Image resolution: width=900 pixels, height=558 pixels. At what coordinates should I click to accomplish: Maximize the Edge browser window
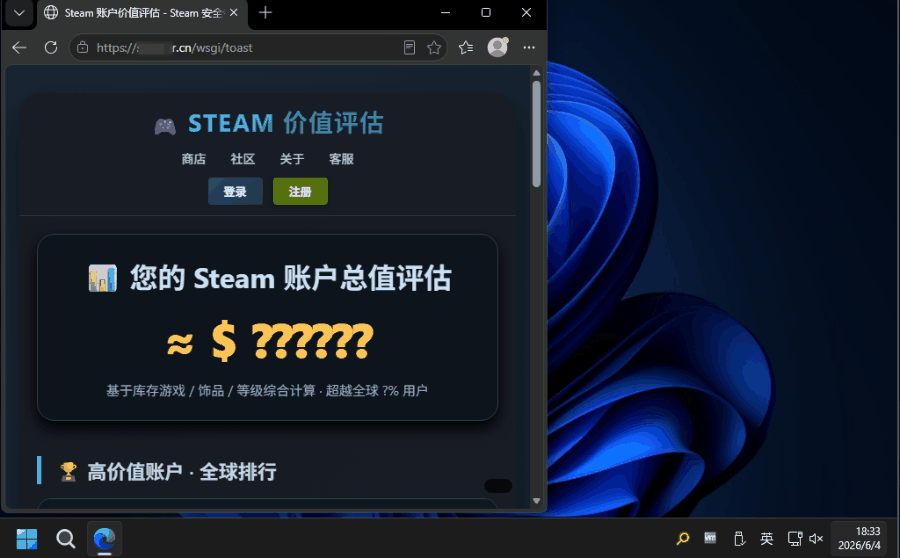(486, 13)
